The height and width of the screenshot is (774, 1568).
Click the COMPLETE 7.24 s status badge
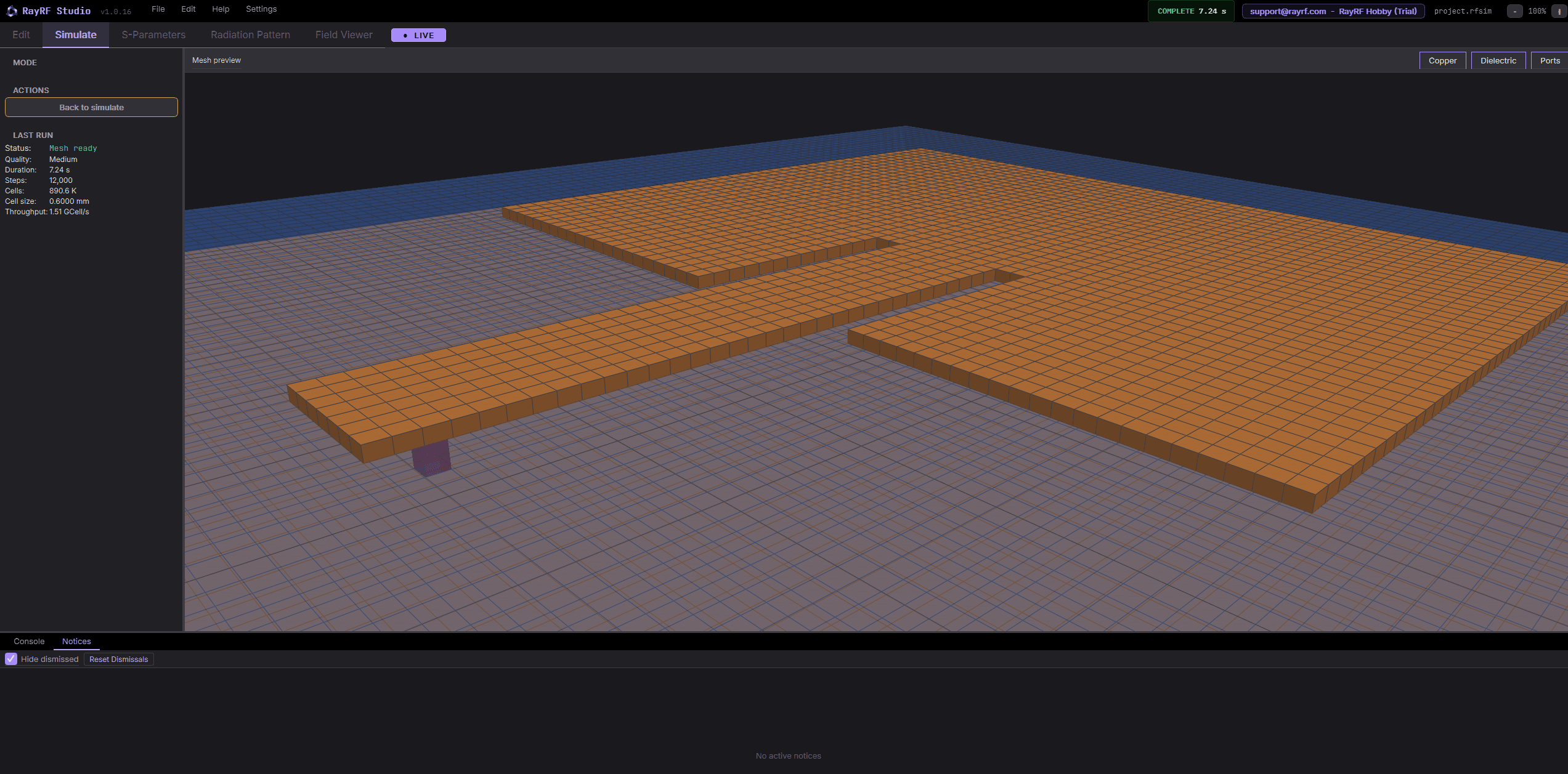point(1192,11)
